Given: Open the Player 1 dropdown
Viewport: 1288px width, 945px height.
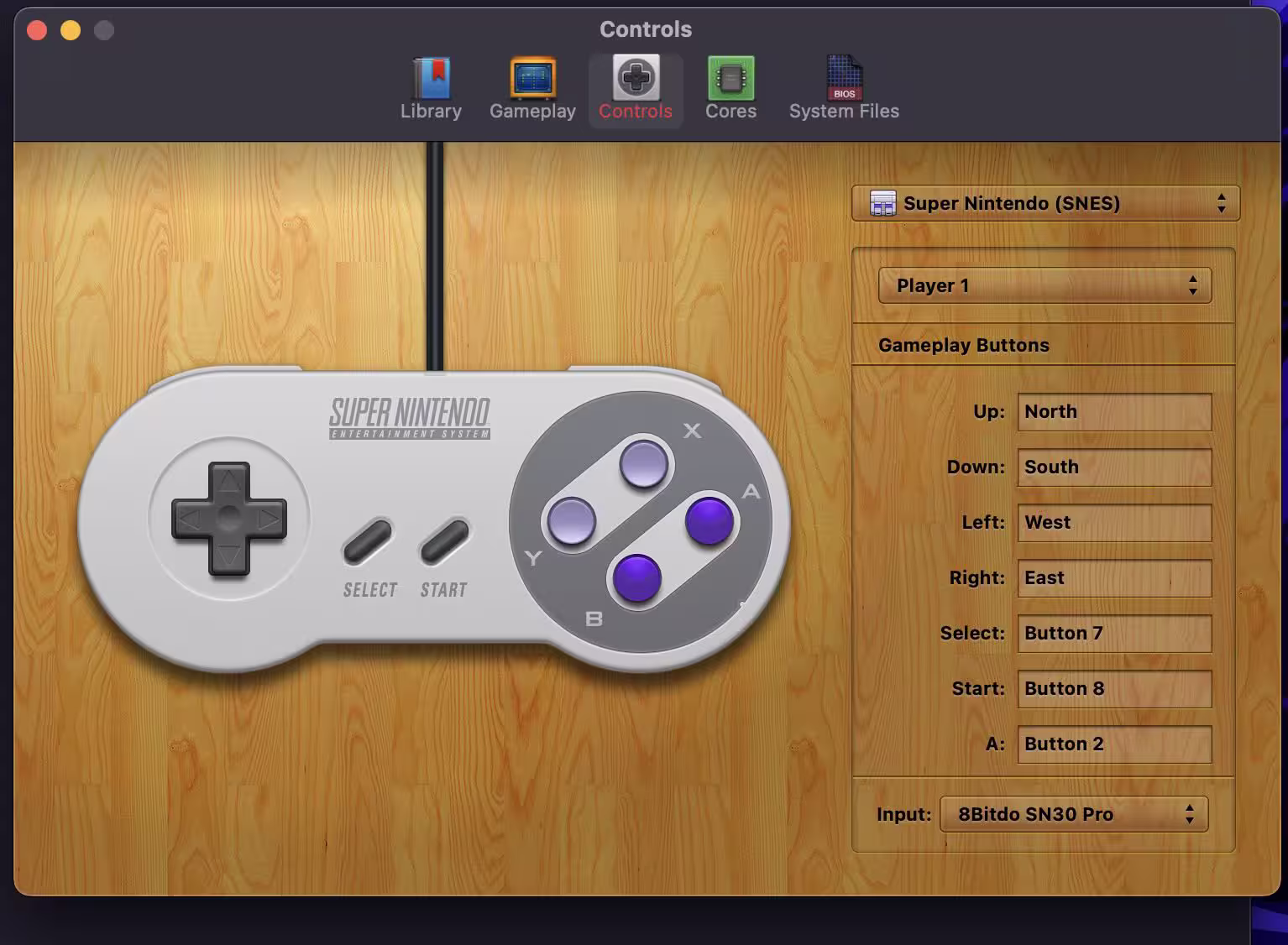Looking at the screenshot, I should pos(1045,285).
